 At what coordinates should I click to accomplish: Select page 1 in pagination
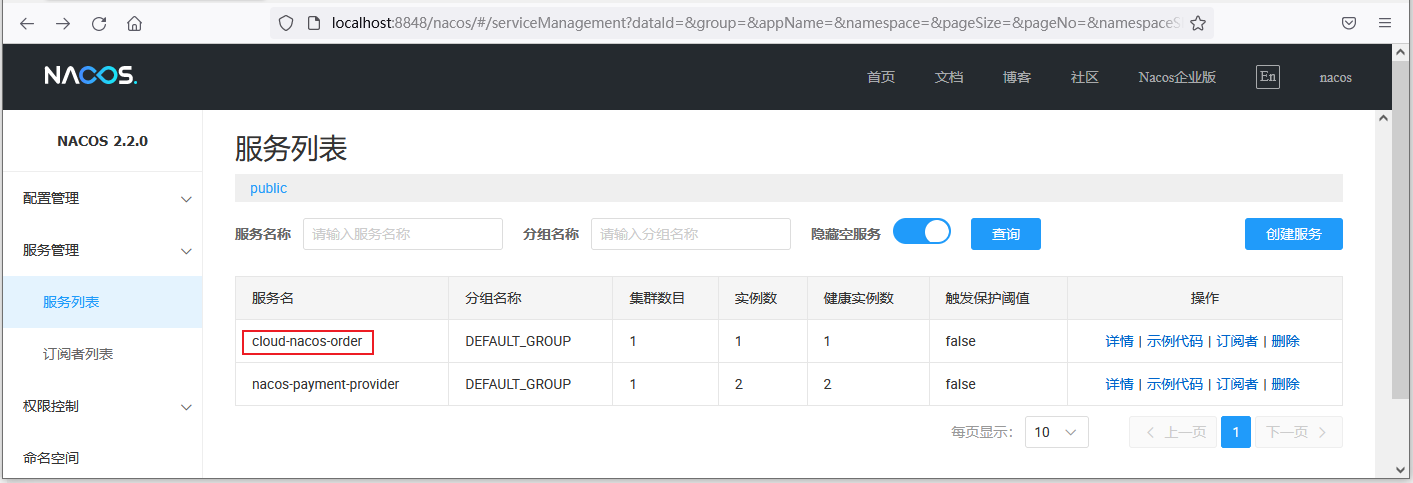pos(1236,432)
